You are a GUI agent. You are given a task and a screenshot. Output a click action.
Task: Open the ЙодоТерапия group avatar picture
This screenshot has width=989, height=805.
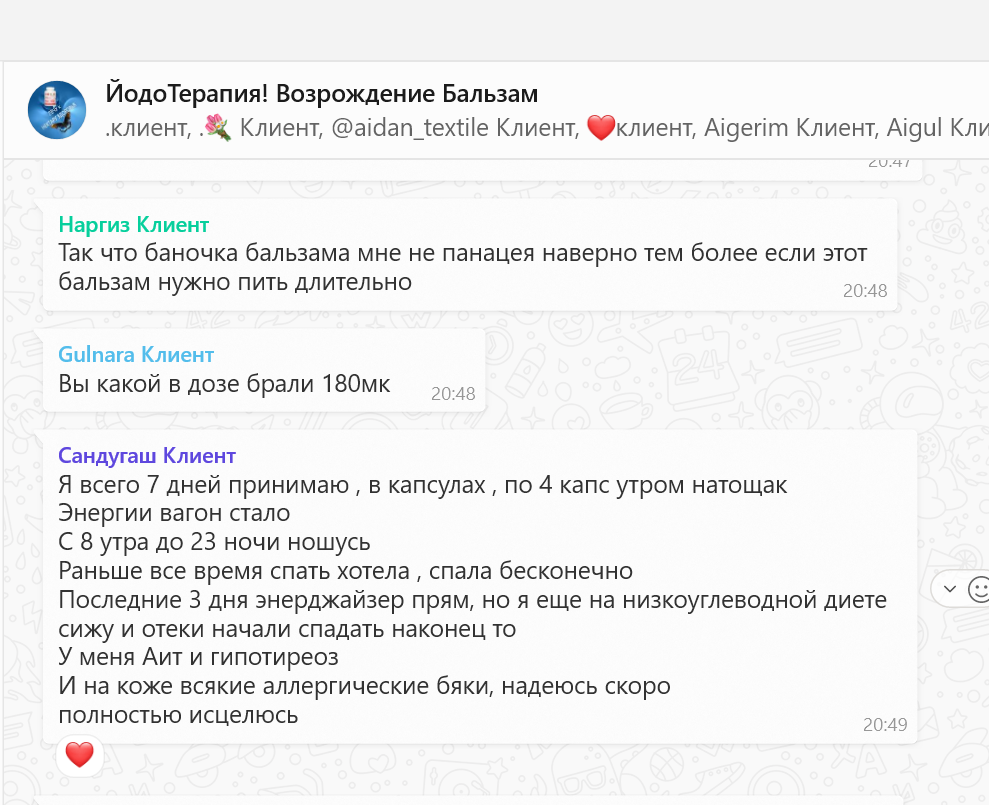tap(57, 110)
